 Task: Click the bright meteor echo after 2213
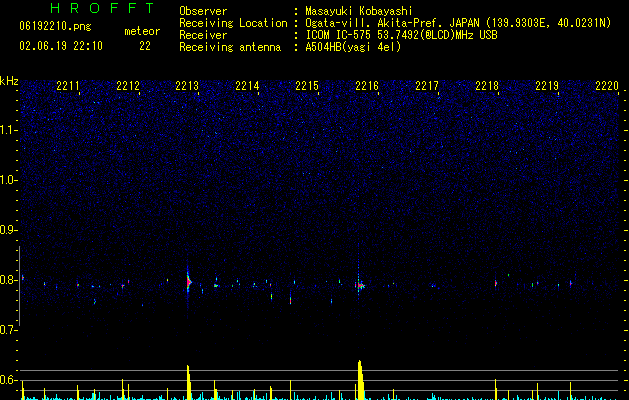188,282
